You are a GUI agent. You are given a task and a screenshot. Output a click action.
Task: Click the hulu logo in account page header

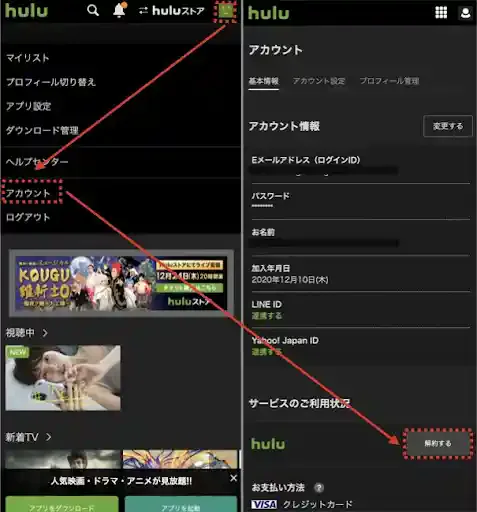tap(269, 13)
